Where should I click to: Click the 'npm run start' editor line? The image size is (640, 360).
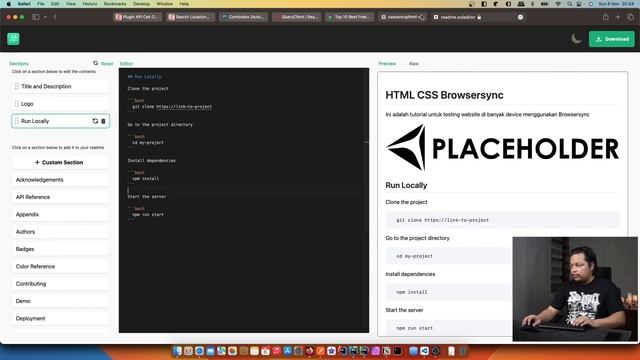click(x=148, y=214)
